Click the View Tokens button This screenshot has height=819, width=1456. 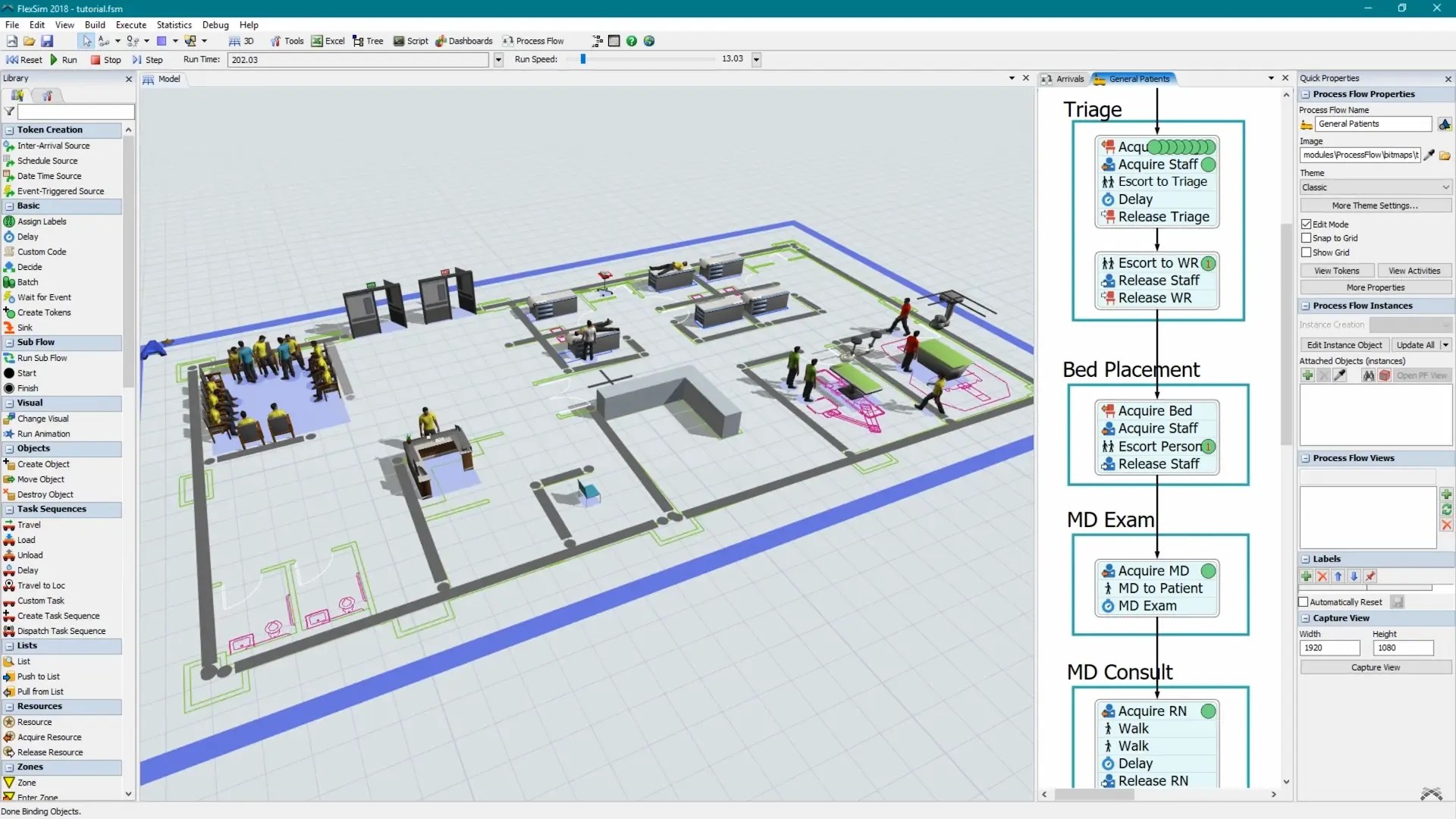tap(1337, 270)
